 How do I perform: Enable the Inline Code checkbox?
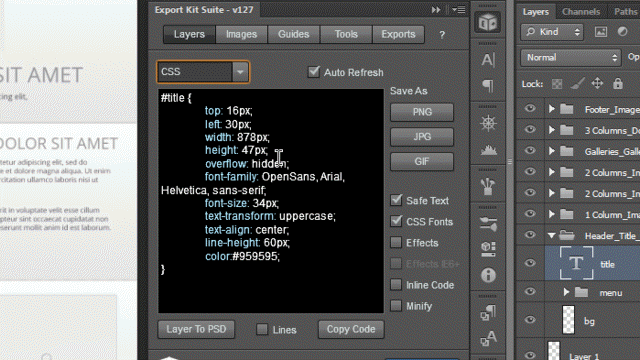[x=396, y=284]
